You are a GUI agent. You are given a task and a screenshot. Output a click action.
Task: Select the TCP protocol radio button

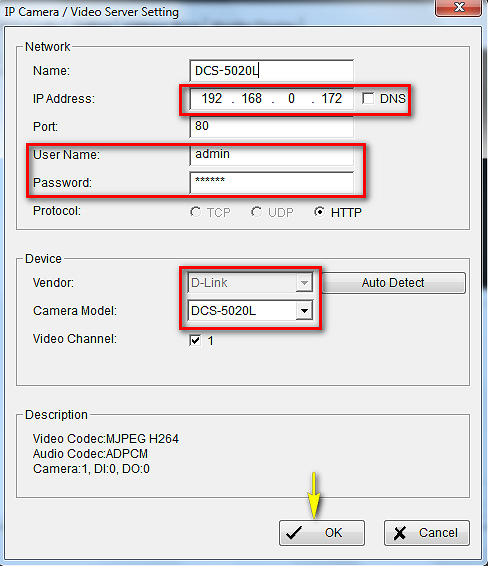click(x=195, y=212)
